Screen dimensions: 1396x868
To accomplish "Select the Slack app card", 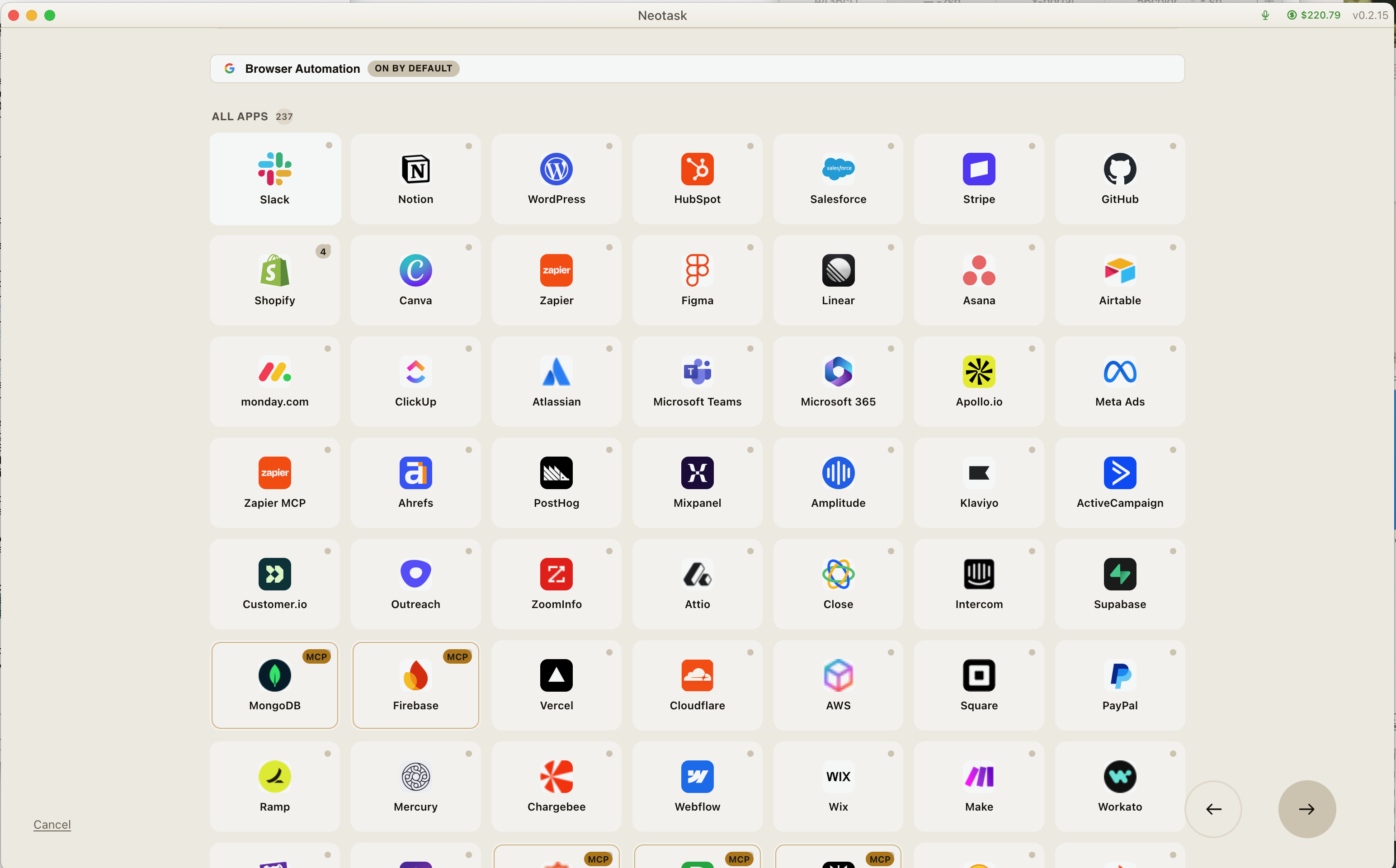I will pyautogui.click(x=275, y=179).
